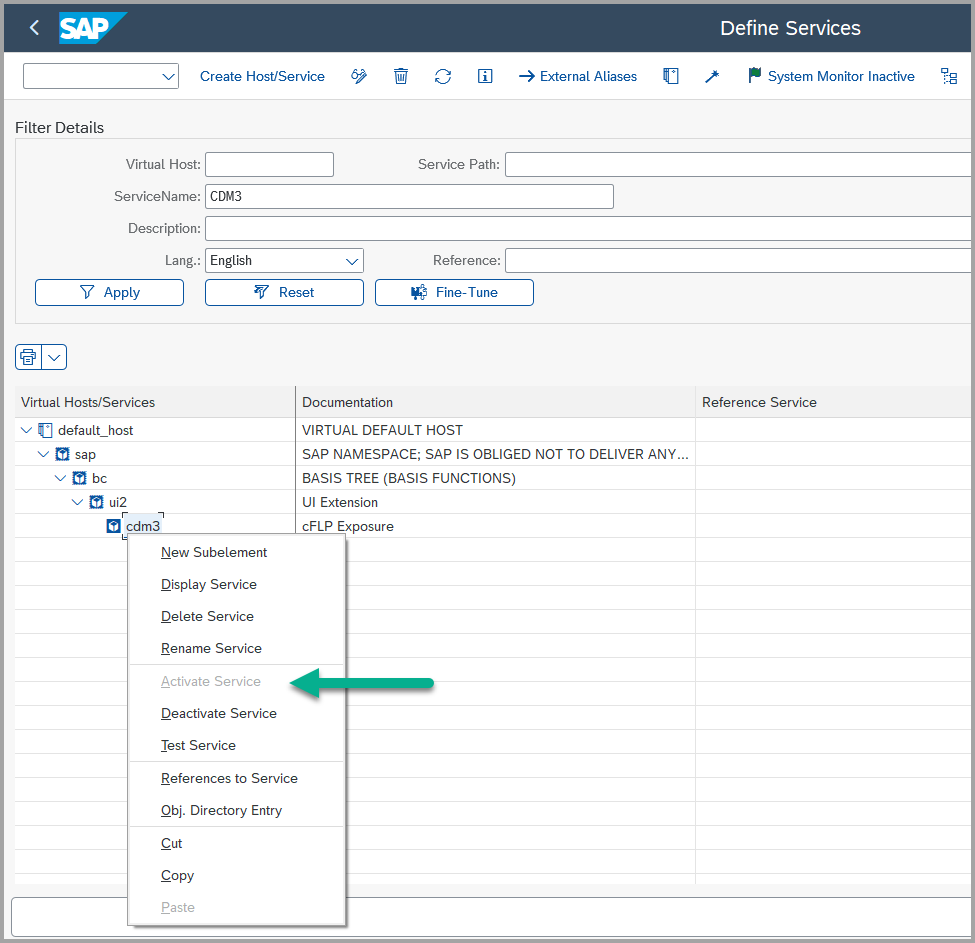The image size is (975, 943).
Task: Click the VIRTUAL DEFAULT HOST cell
Action: coord(496,430)
